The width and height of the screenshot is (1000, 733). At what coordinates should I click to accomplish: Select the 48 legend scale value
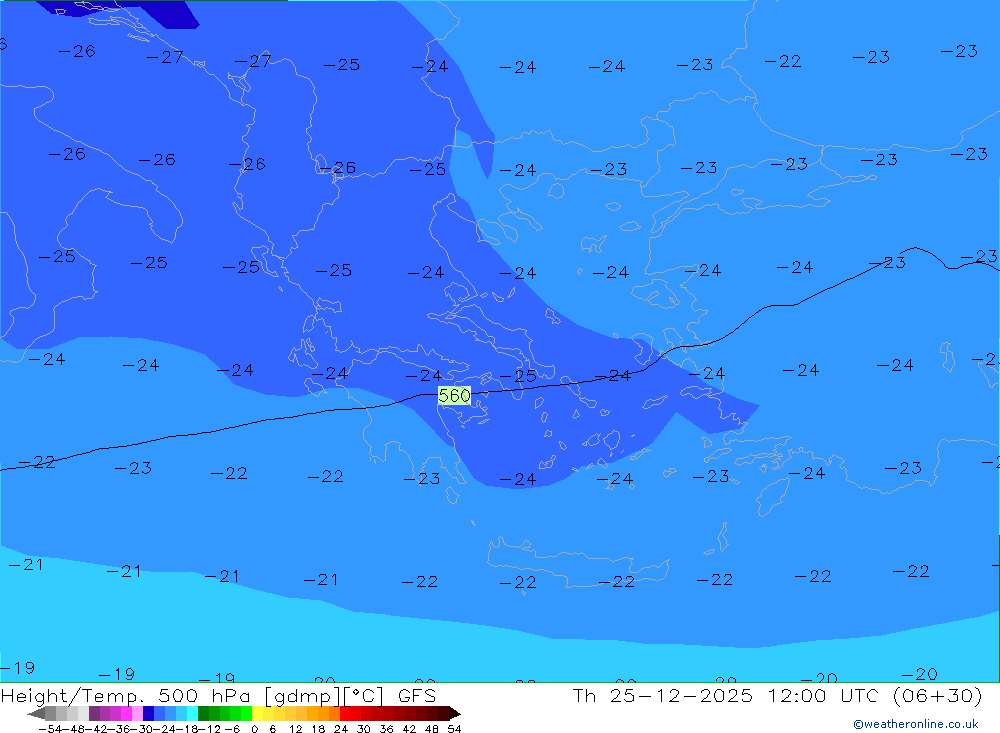pos(432,729)
